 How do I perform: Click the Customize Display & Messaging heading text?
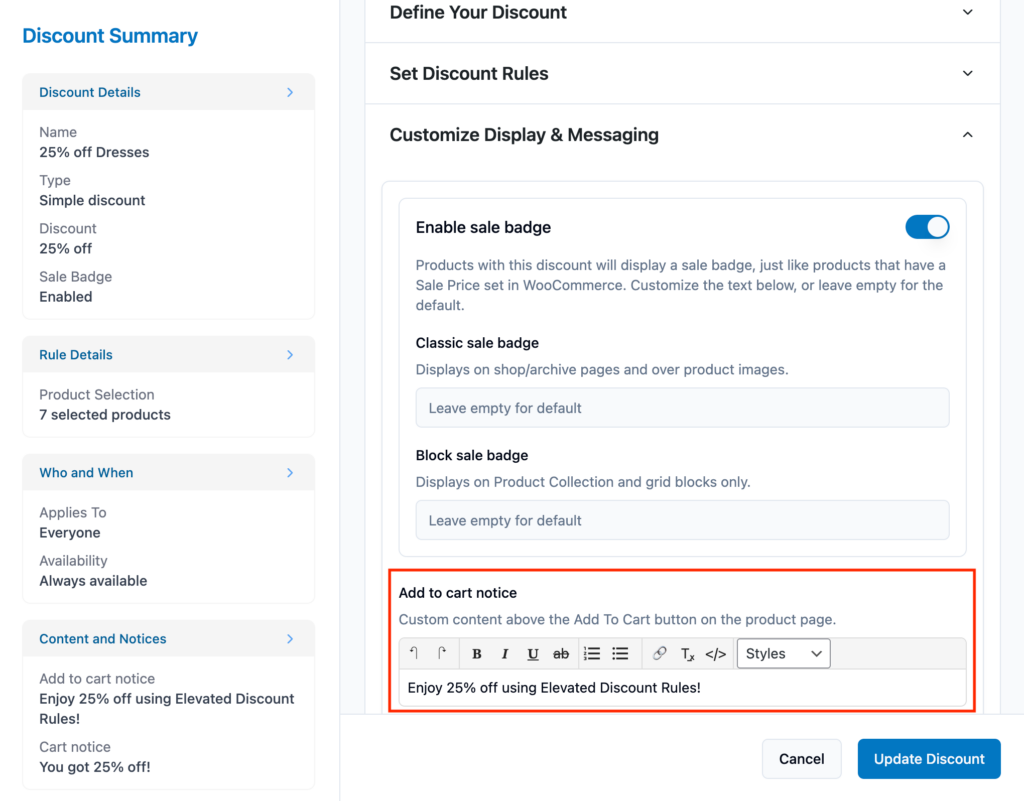pos(524,134)
